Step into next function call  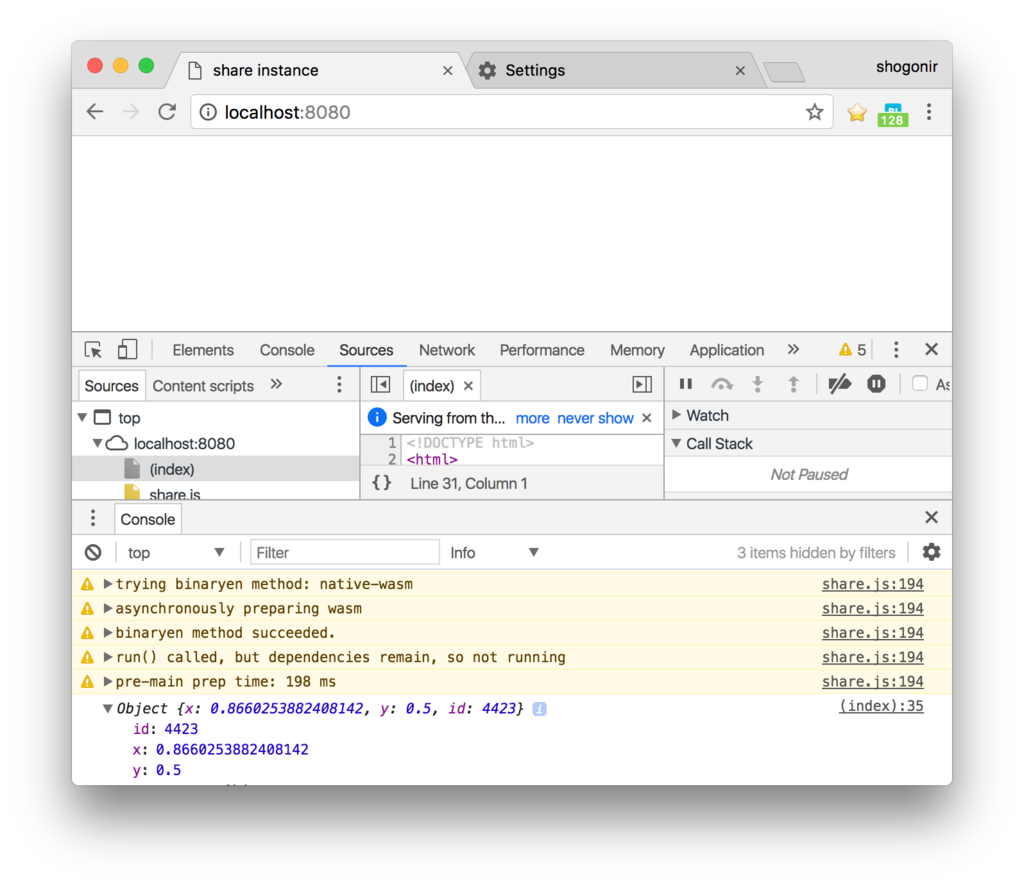tap(758, 384)
